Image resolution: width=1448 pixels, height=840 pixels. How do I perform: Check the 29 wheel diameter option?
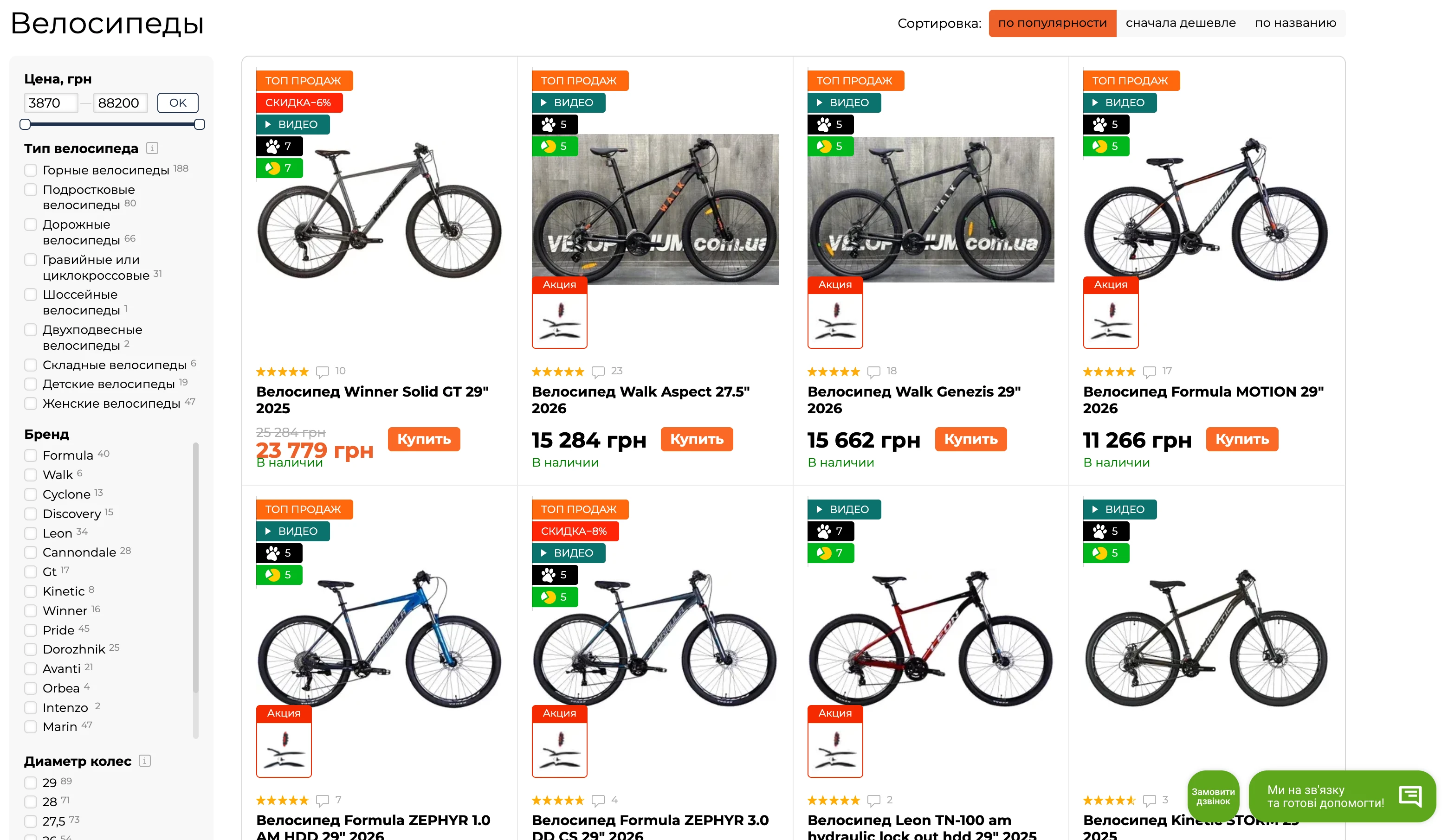31,782
